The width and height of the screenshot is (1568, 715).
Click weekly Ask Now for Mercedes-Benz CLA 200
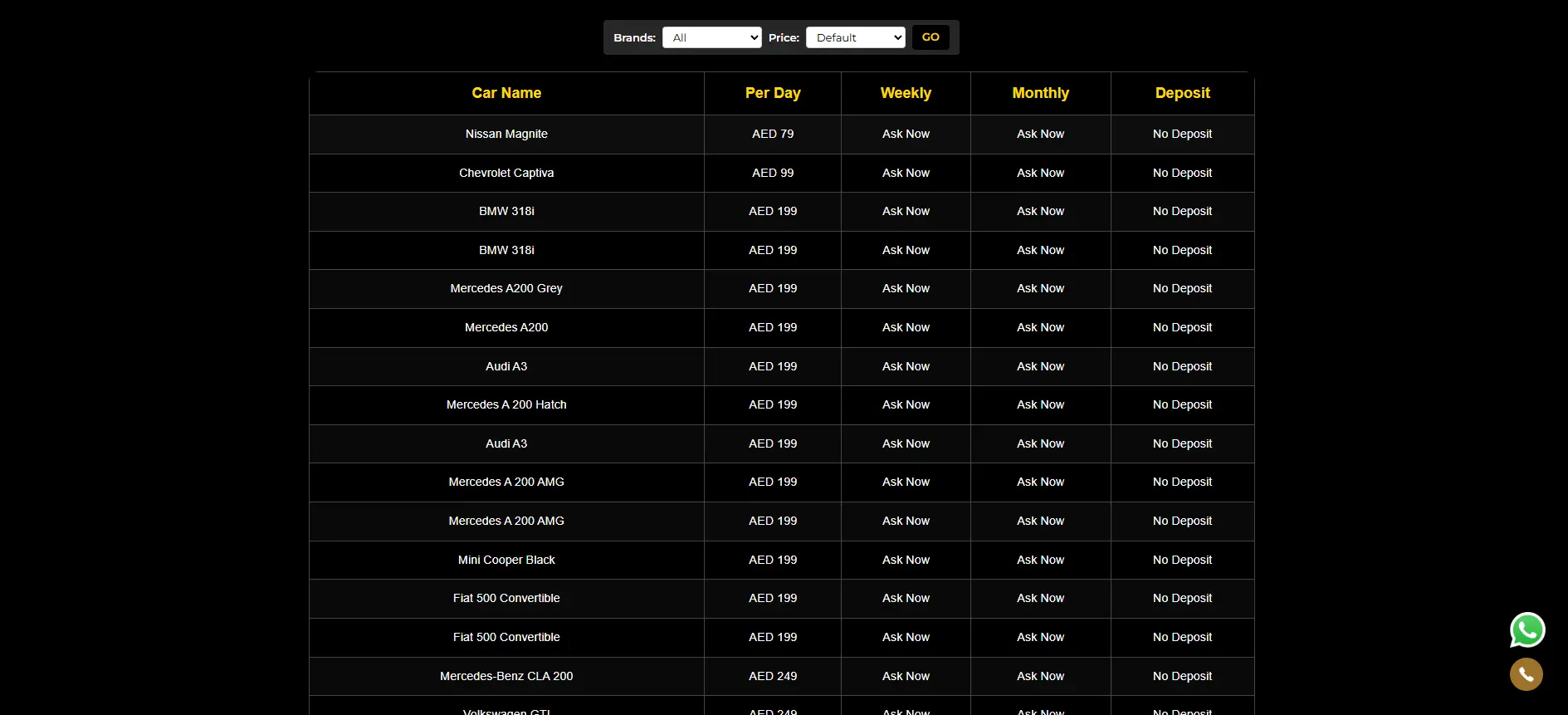[x=906, y=676]
